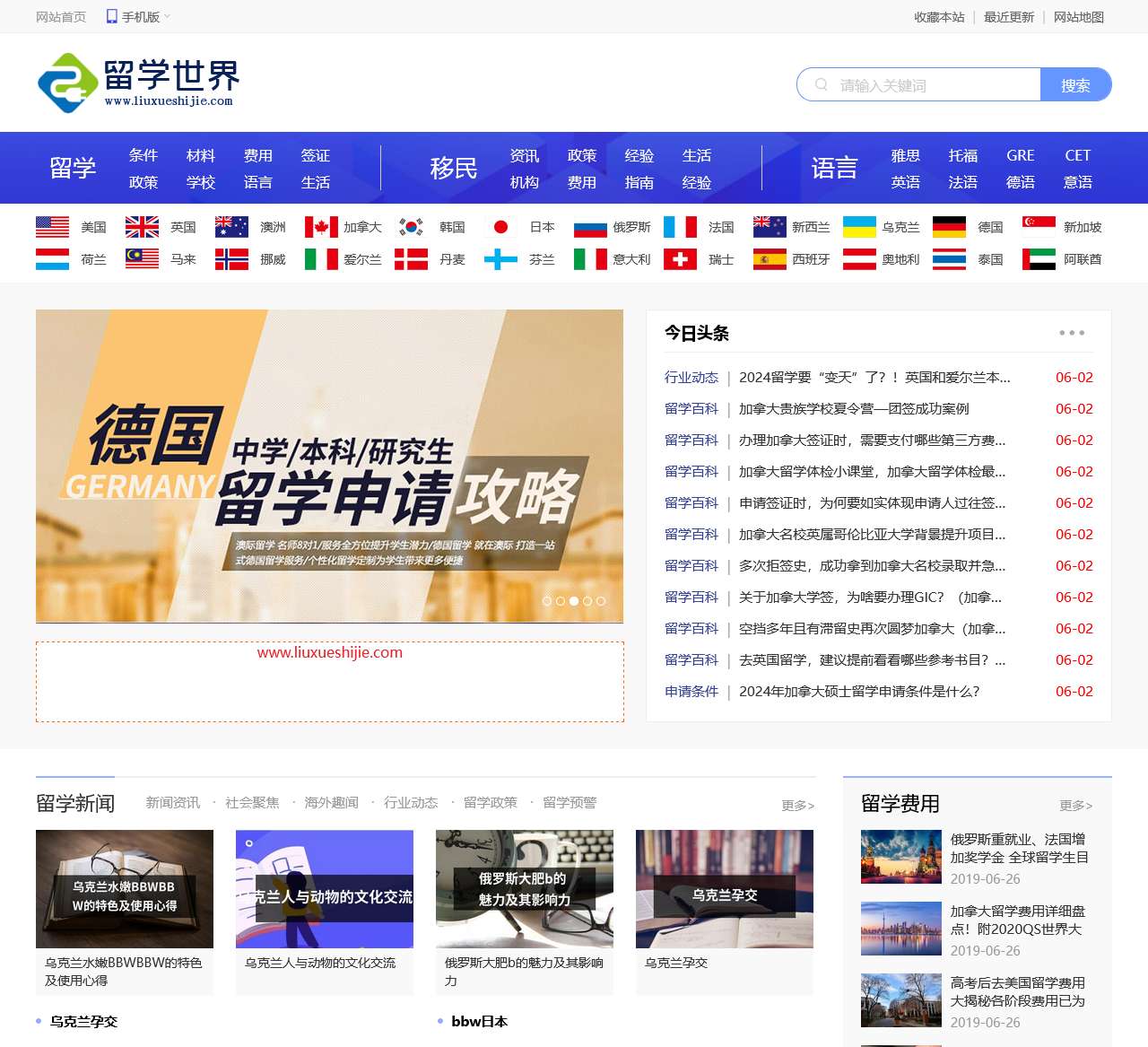Open the Switzerland flag link
Screen dimensions: 1148x1047
(x=680, y=259)
